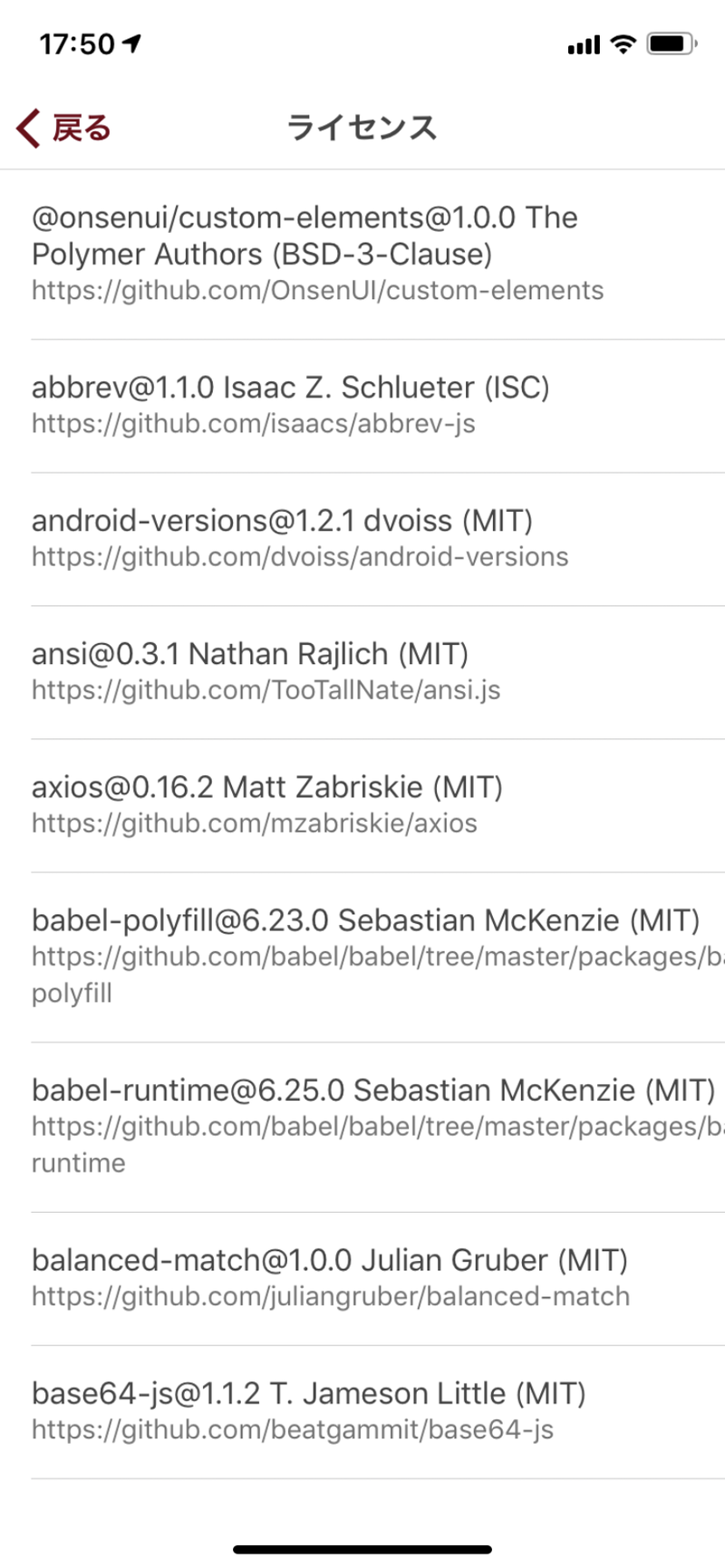
Task: Tap the 戻る back button label
Action: tap(82, 128)
